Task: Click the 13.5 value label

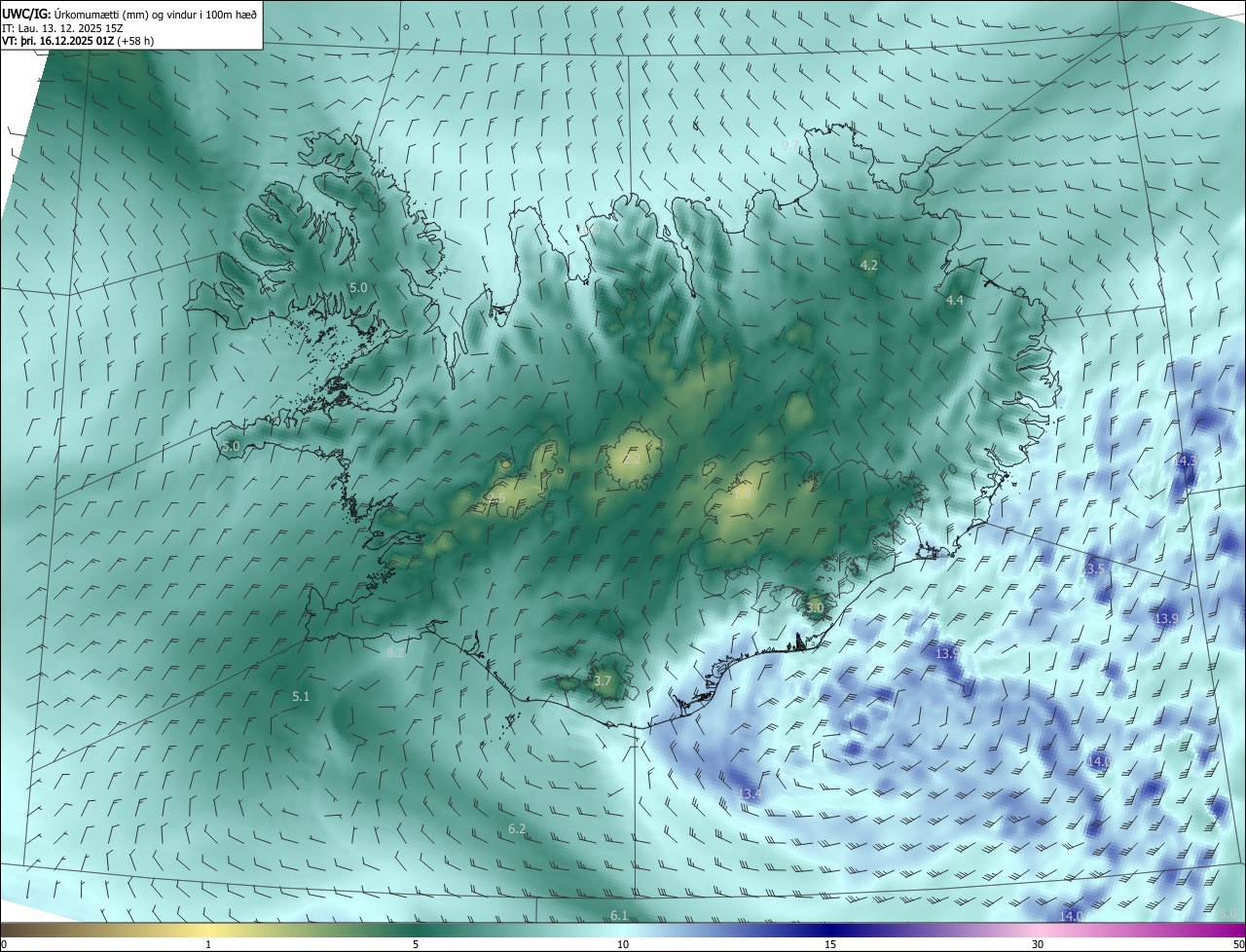Action: tap(1093, 568)
